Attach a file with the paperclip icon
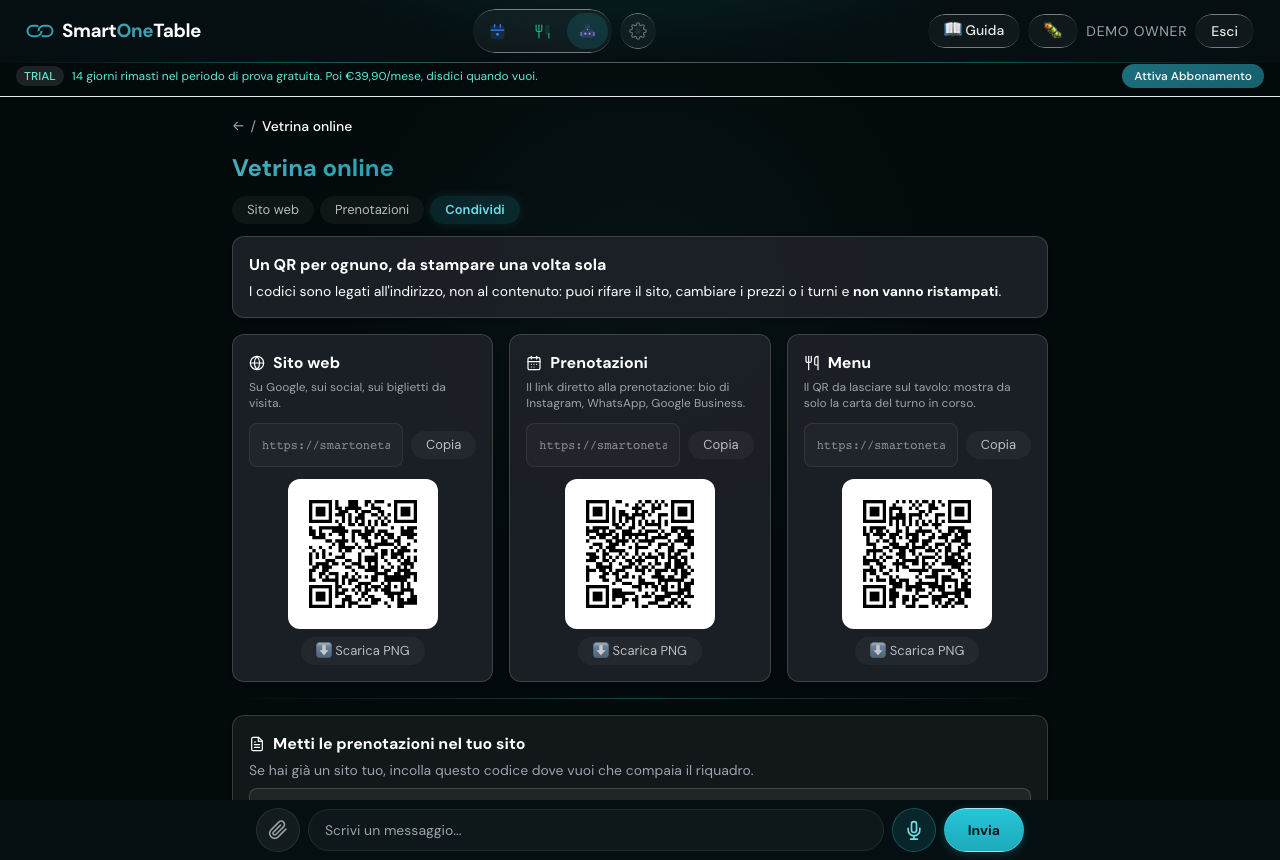The height and width of the screenshot is (860, 1280). pos(278,830)
